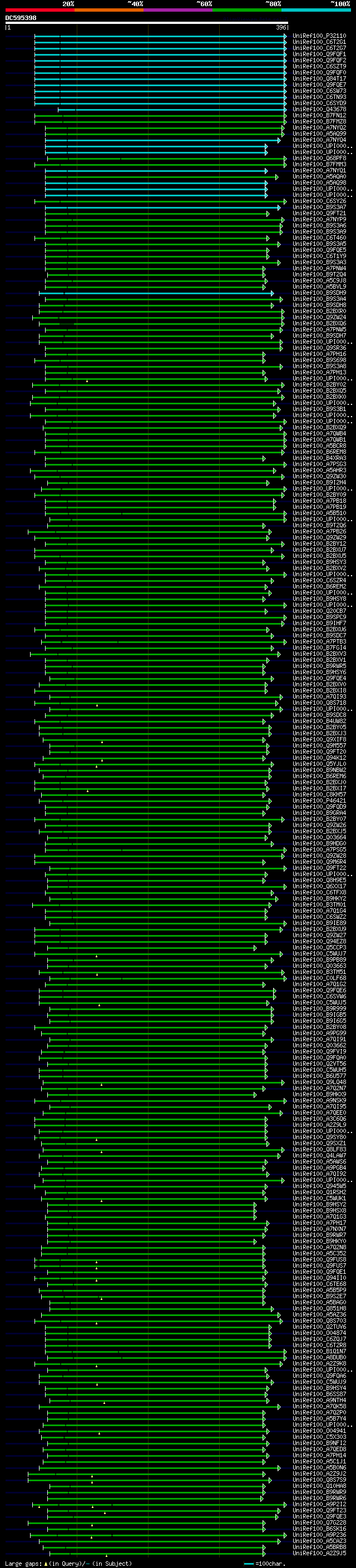Select the UniRef100_B9R999 label

pyautogui.click(x=319, y=1008)
